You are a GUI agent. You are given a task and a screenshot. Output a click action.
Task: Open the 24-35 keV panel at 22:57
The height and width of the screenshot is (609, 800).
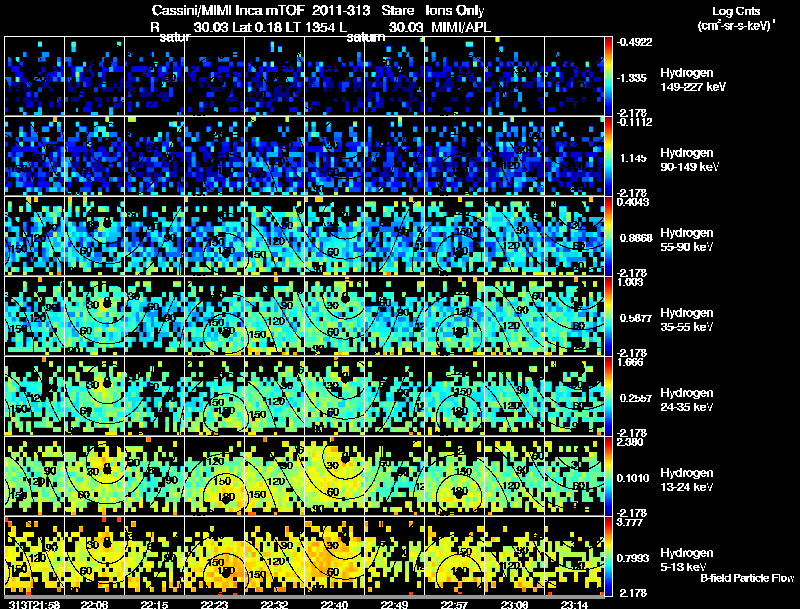(x=454, y=396)
